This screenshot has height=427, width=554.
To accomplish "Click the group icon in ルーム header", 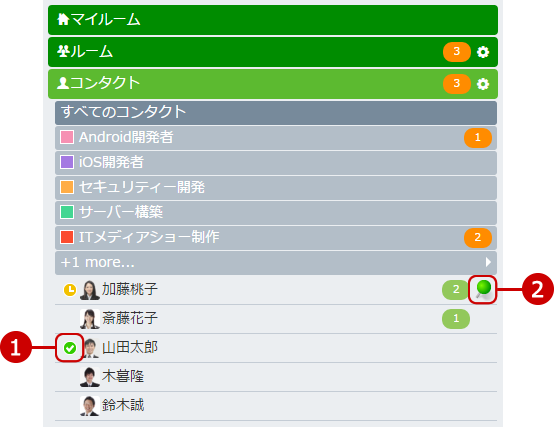I will [63, 51].
